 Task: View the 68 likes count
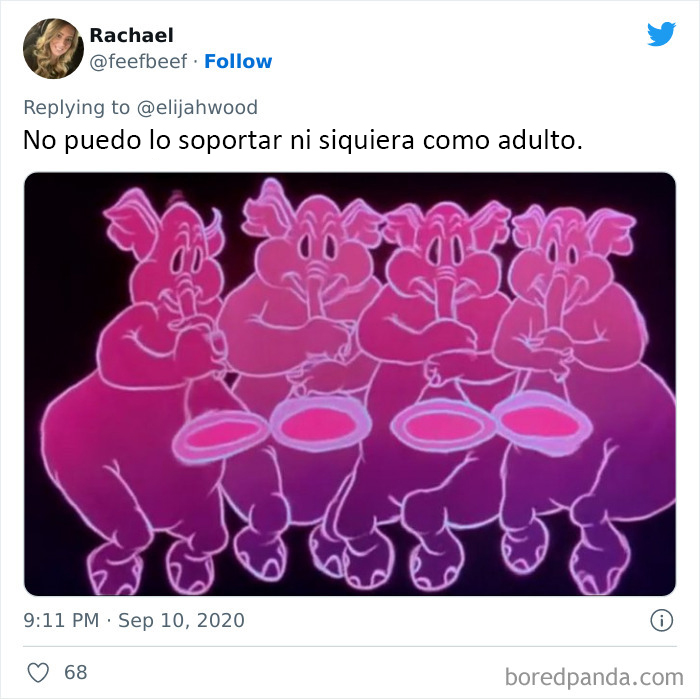click(x=75, y=672)
